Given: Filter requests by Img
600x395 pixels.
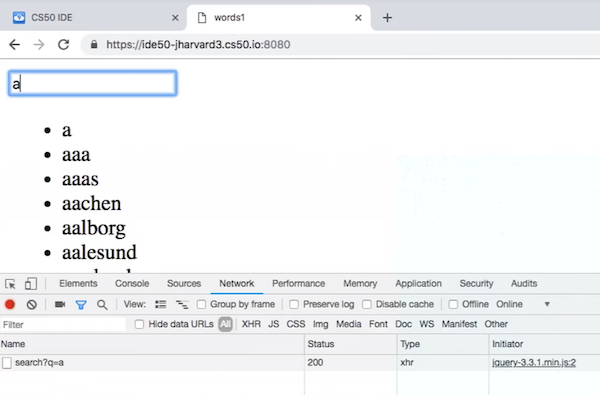Looking at the screenshot, I should (x=320, y=325).
